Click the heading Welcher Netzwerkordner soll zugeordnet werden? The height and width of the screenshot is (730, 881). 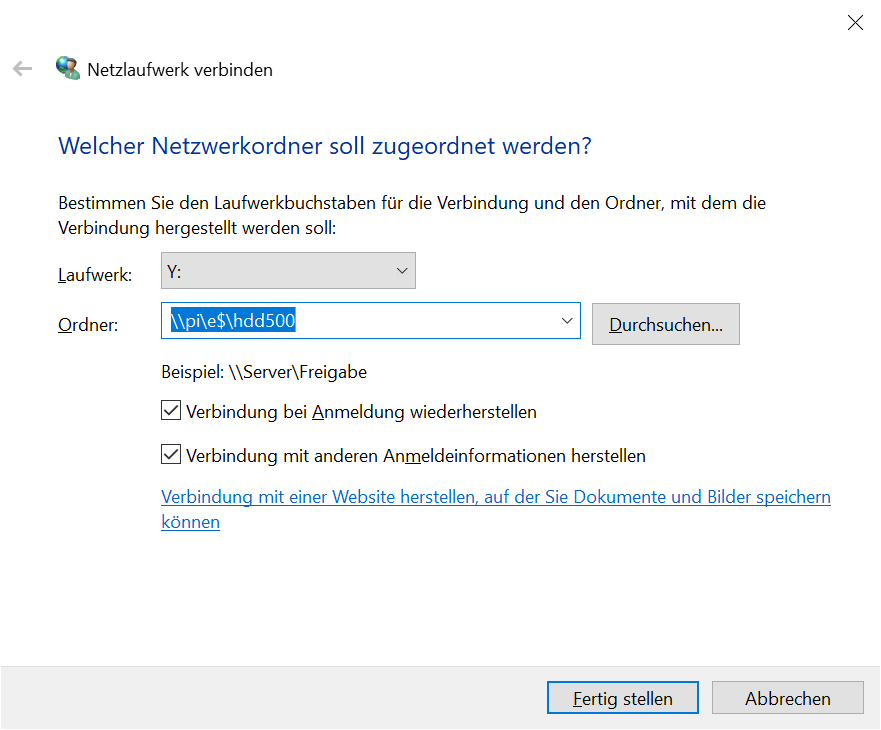325,146
